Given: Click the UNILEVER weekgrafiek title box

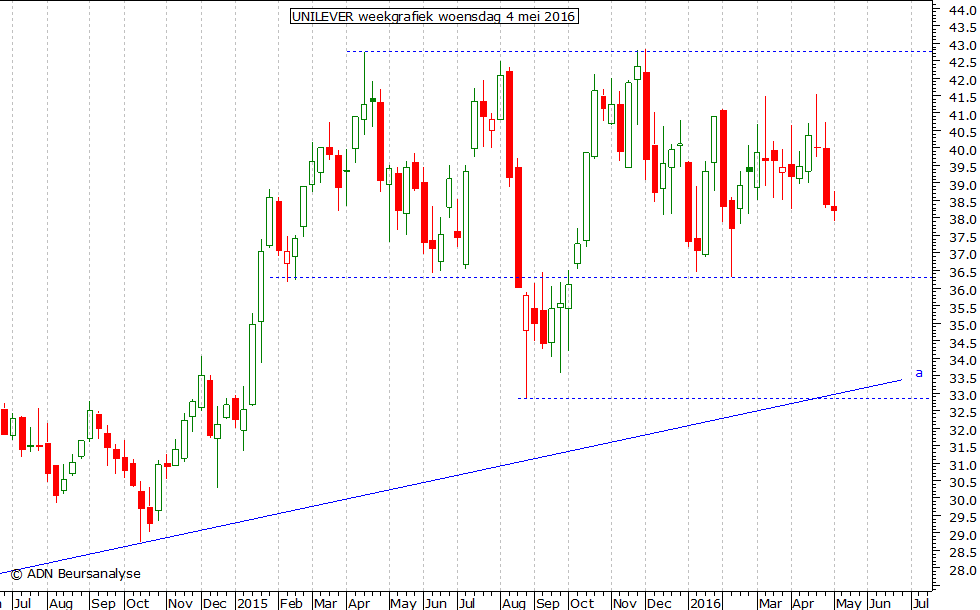Looking at the screenshot, I should (x=434, y=16).
